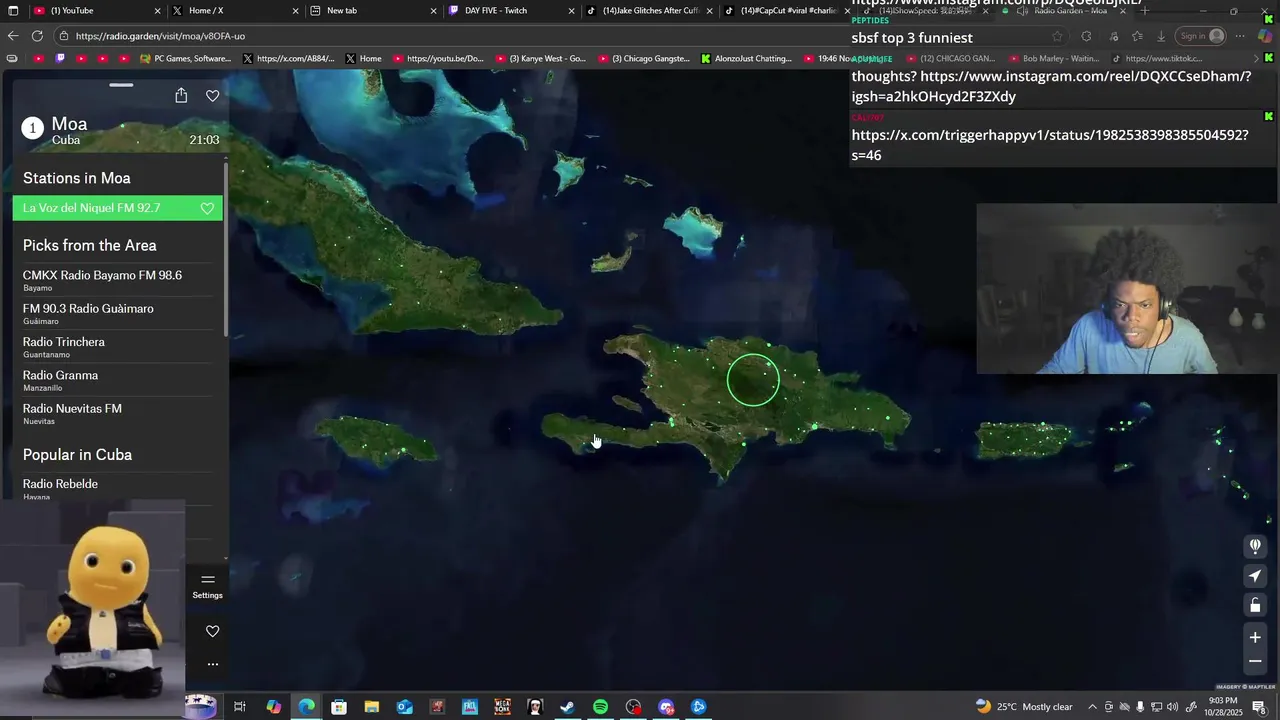Open the Copilot icon in browser toolbar
Screen dimensions: 1280x720
tap(1265, 36)
